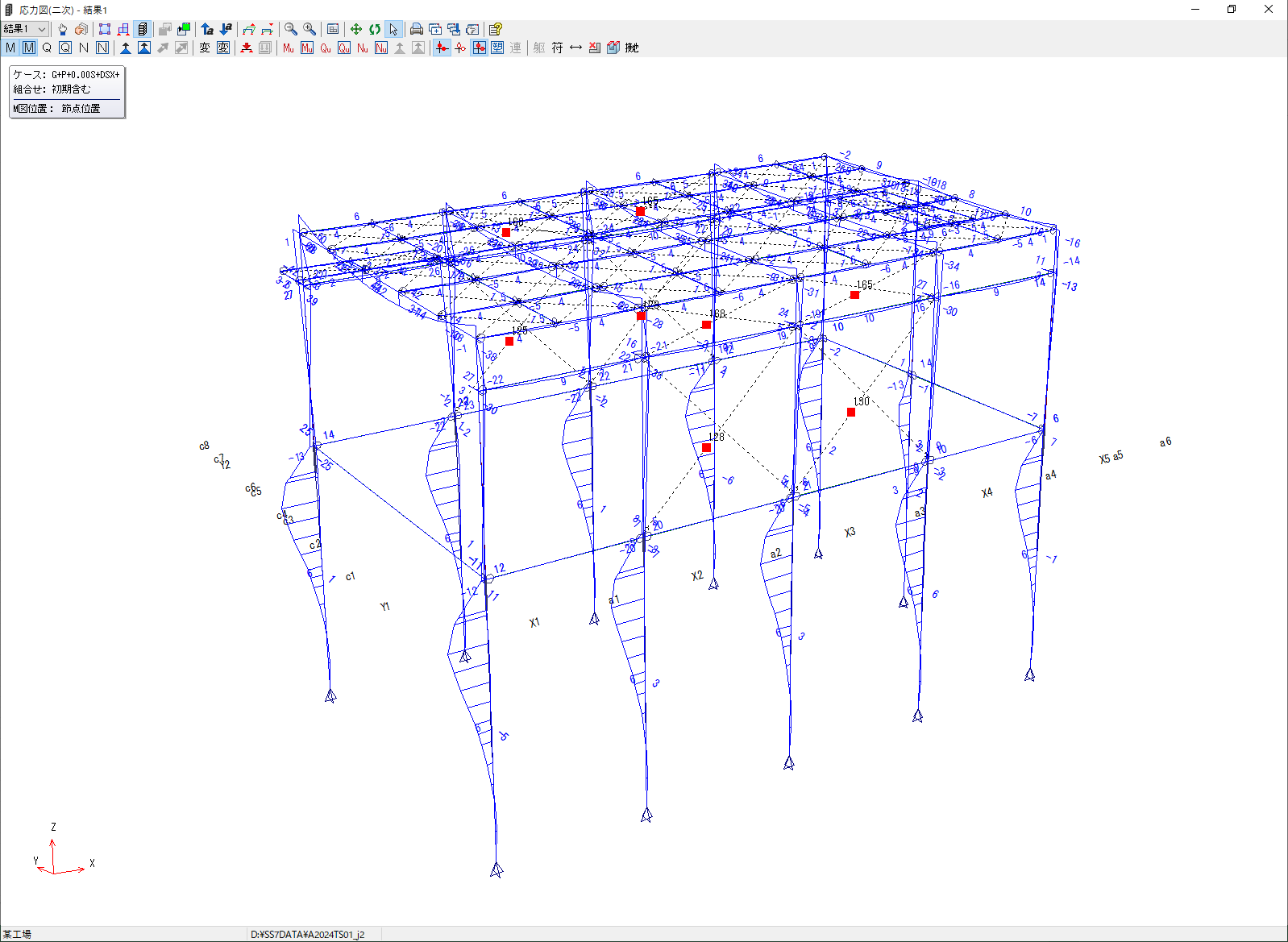Toggle the boxed N axial value button

(102, 48)
